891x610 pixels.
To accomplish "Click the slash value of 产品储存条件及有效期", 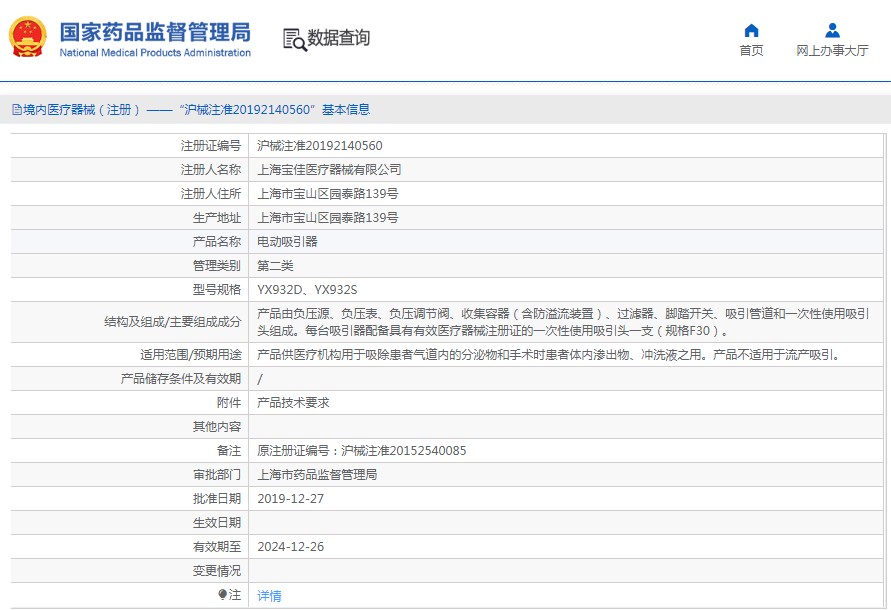I will click(260, 379).
